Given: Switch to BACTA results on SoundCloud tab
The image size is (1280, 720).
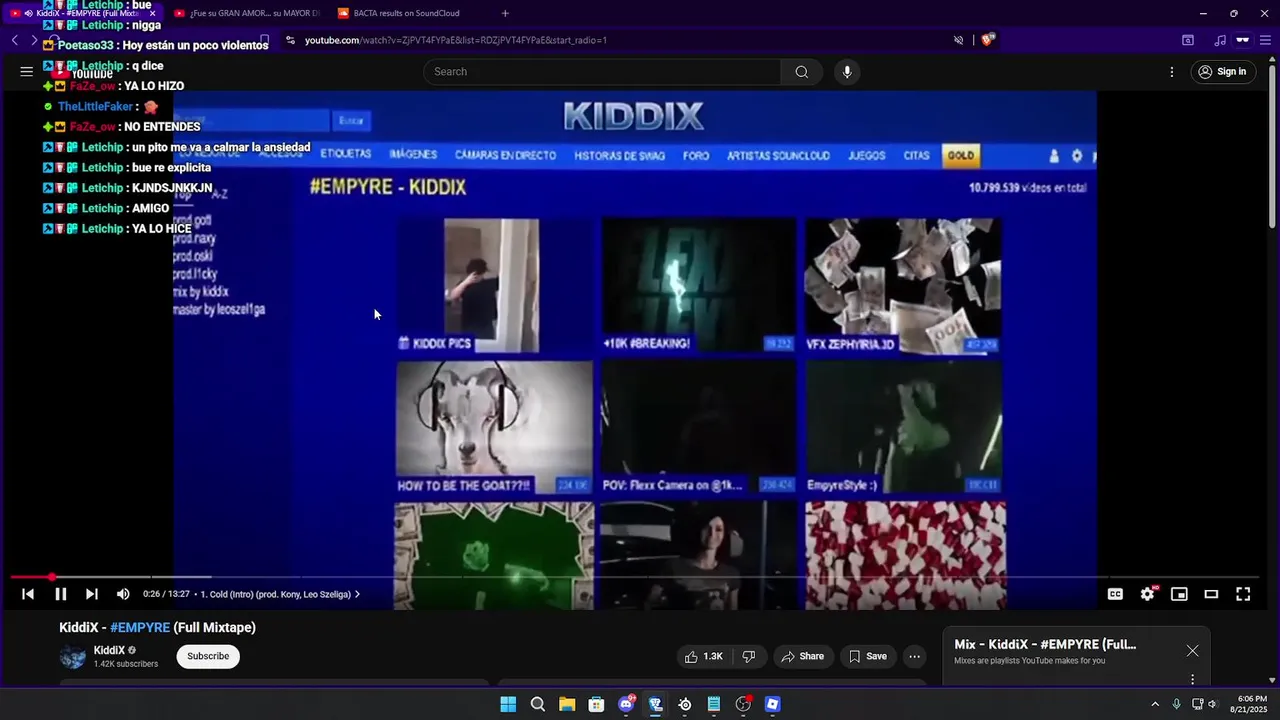Looking at the screenshot, I should pyautogui.click(x=408, y=13).
